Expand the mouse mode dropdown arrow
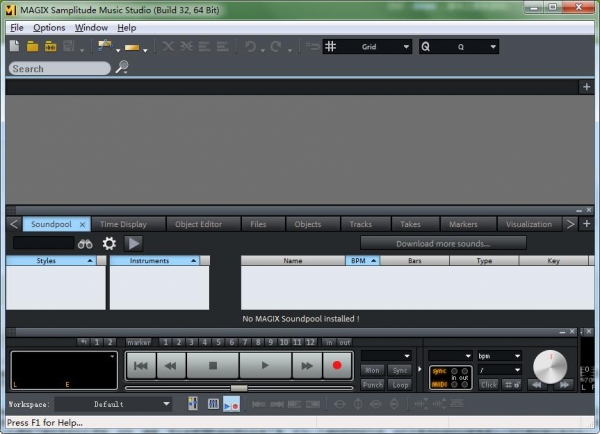 [x=118, y=51]
